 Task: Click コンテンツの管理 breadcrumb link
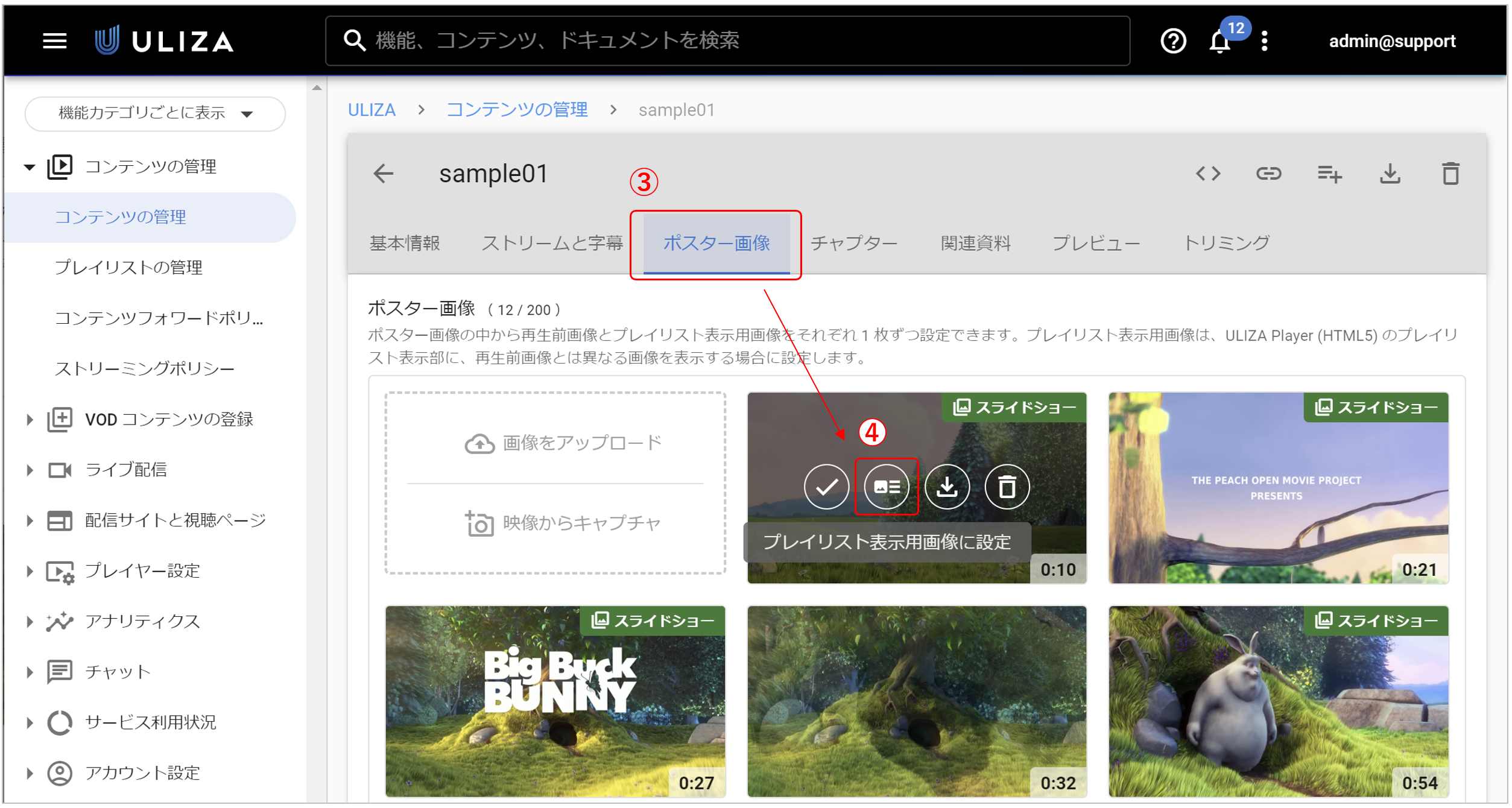click(517, 110)
